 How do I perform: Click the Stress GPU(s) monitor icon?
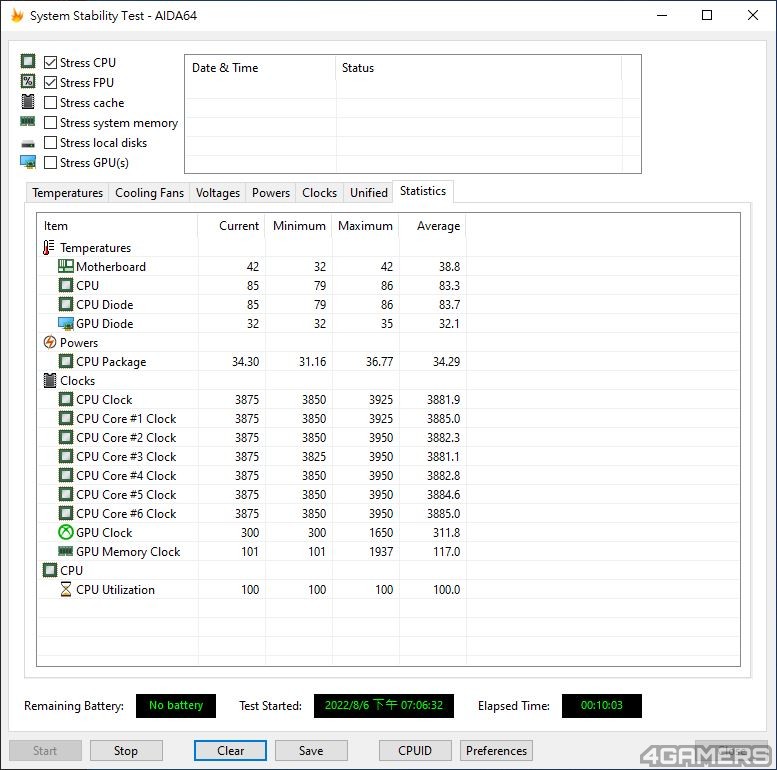click(x=28, y=162)
